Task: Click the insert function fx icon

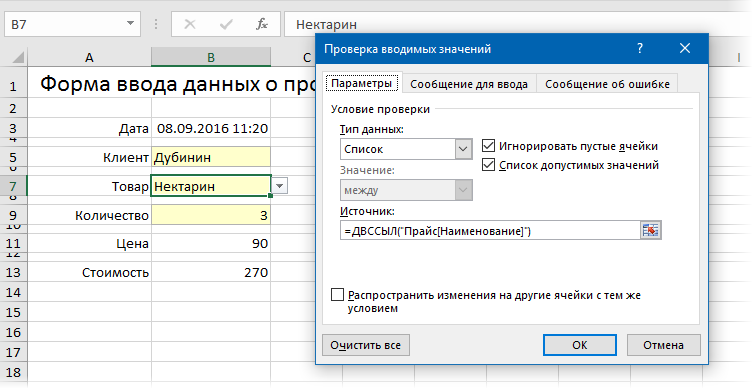Action: point(262,24)
